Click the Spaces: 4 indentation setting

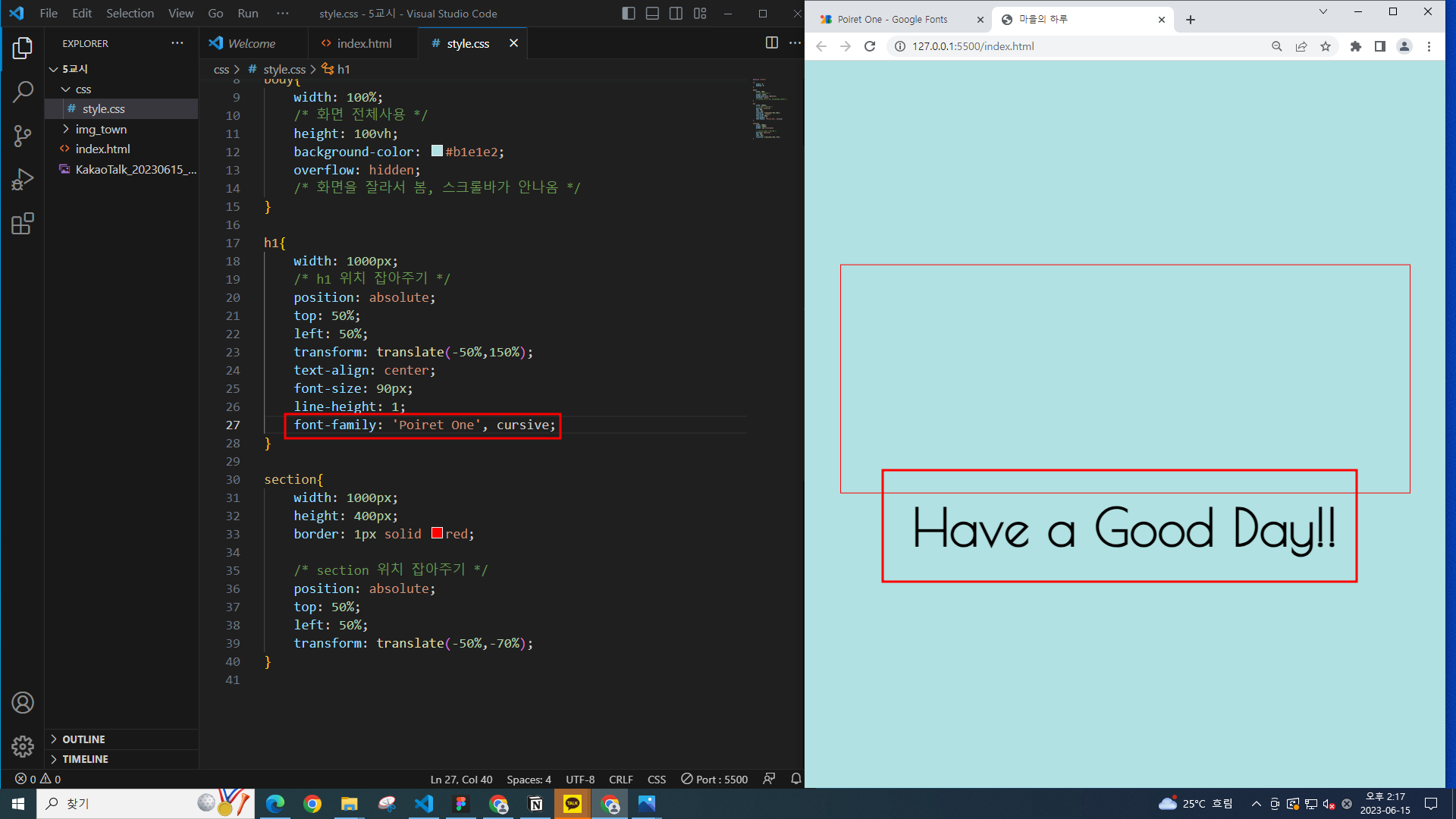529,780
